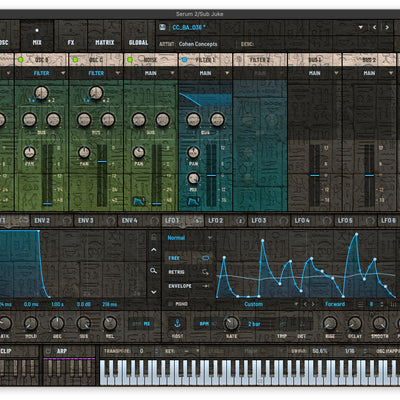This screenshot has width=400, height=400.
Task: Toggle OSC C enable light
Action: pyautogui.click(x=75, y=60)
